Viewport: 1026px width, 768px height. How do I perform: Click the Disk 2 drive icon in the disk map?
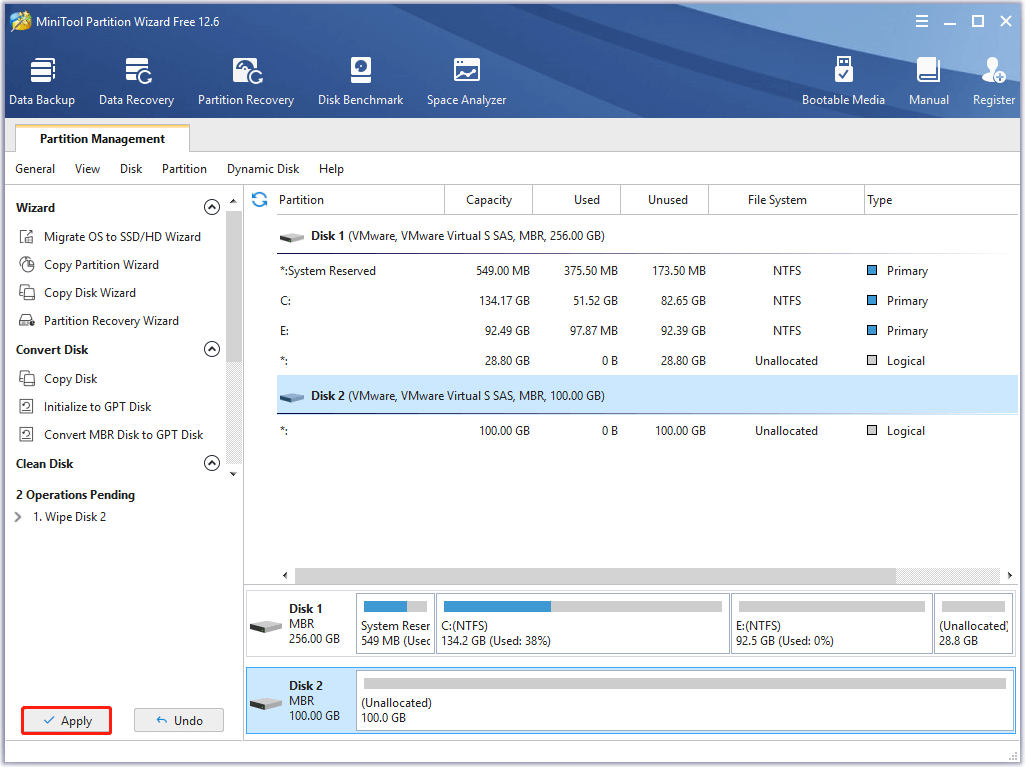point(266,703)
